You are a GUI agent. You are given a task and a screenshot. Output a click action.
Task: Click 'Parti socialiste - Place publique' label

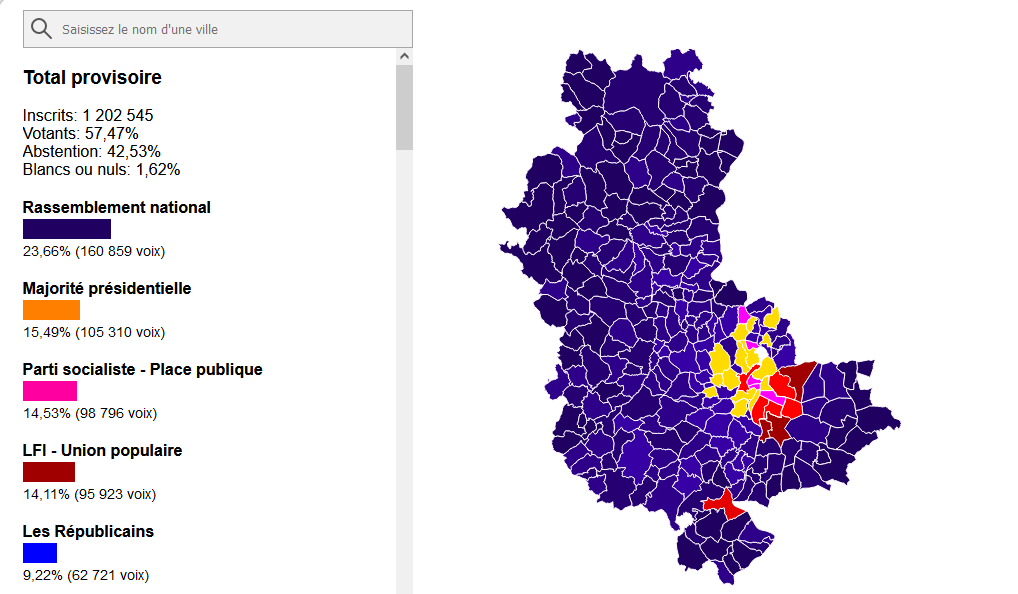pyautogui.click(x=143, y=369)
